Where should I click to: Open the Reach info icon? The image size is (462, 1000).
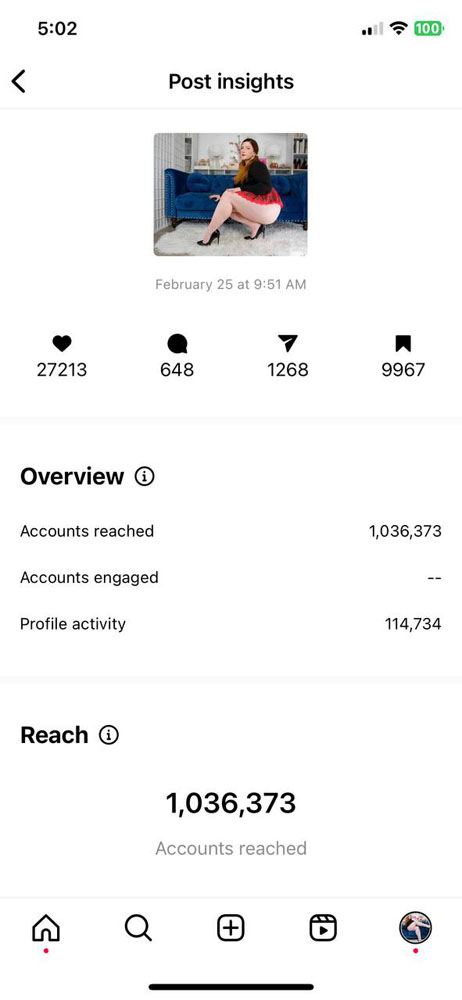click(x=108, y=735)
